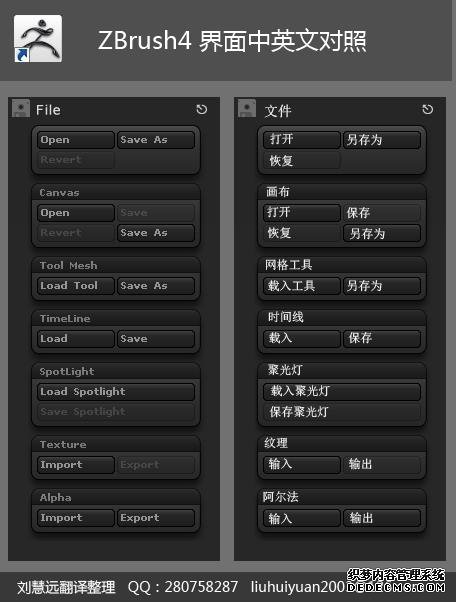This screenshot has height=602, width=456.
Task: Open the TimeLine section header
Action: tap(116, 318)
